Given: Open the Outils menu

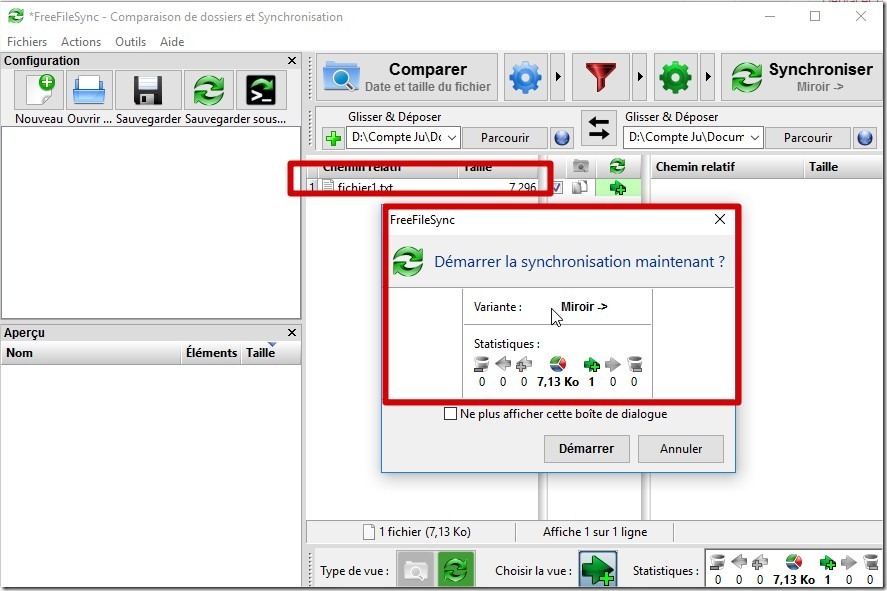Looking at the screenshot, I should 130,42.
